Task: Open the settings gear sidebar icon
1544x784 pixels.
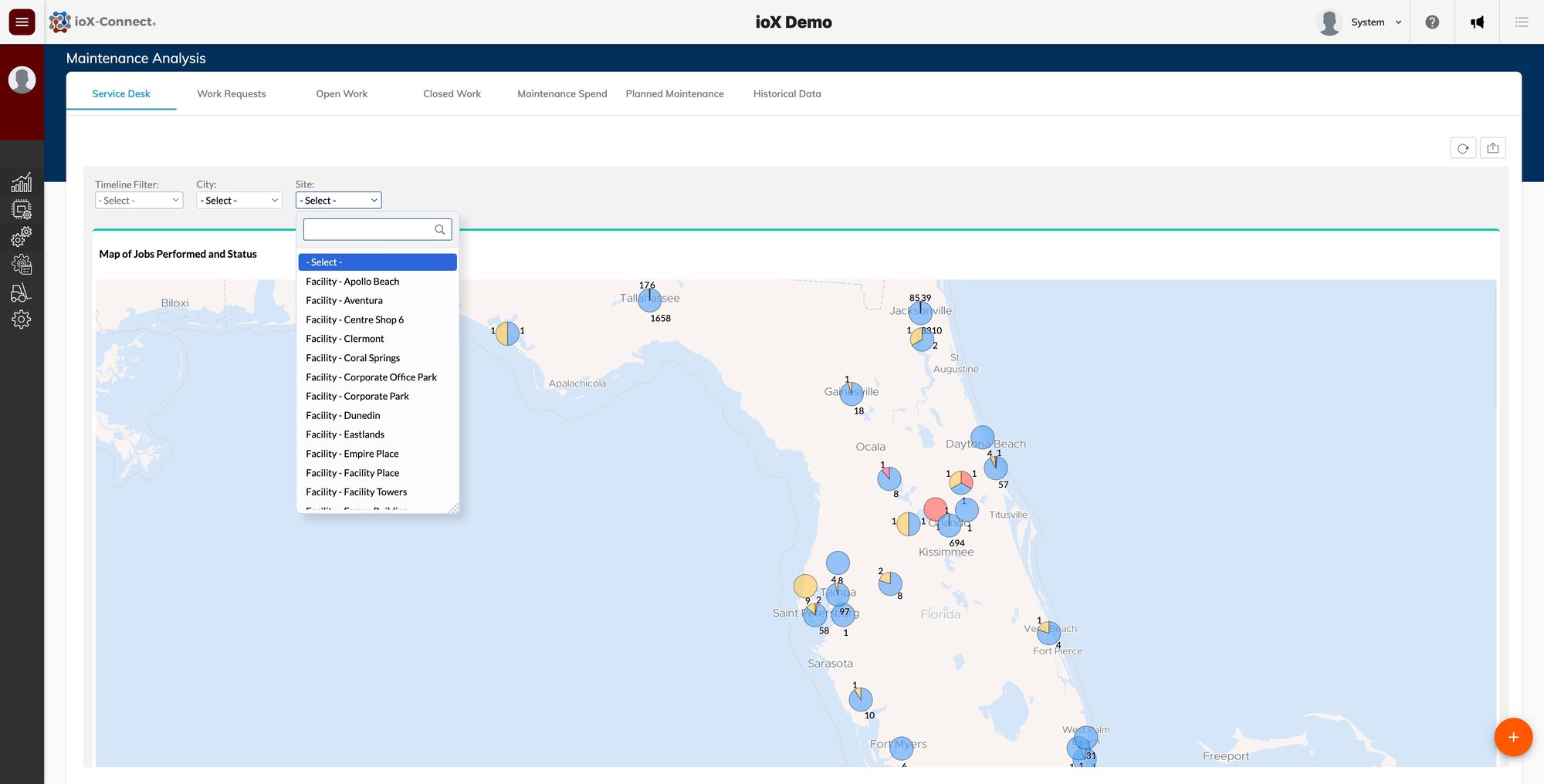Action: click(22, 319)
